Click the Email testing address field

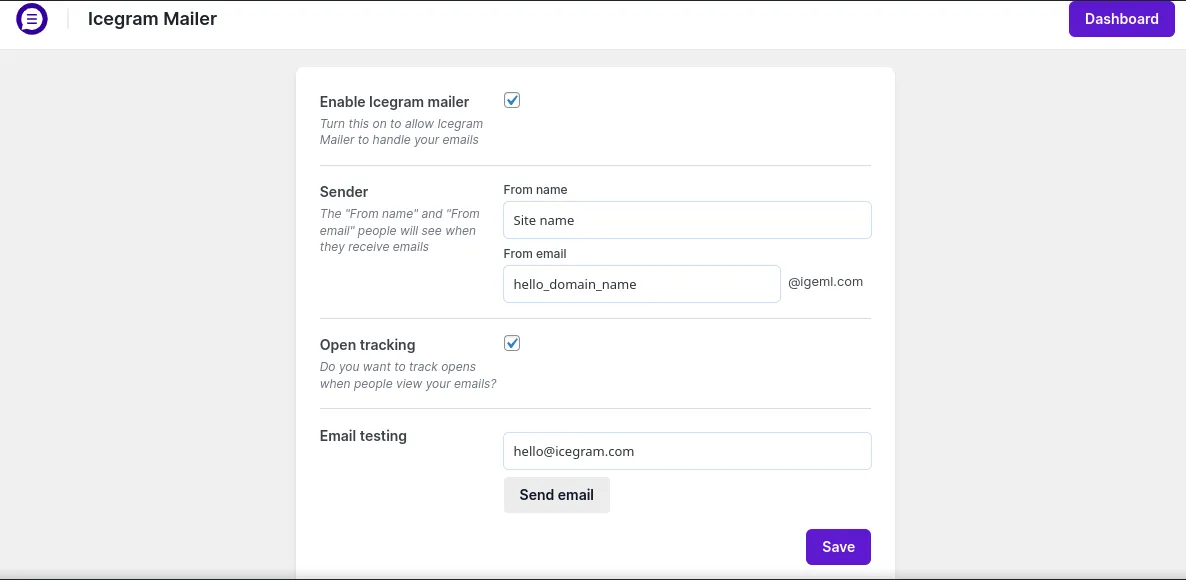pyautogui.click(x=687, y=451)
